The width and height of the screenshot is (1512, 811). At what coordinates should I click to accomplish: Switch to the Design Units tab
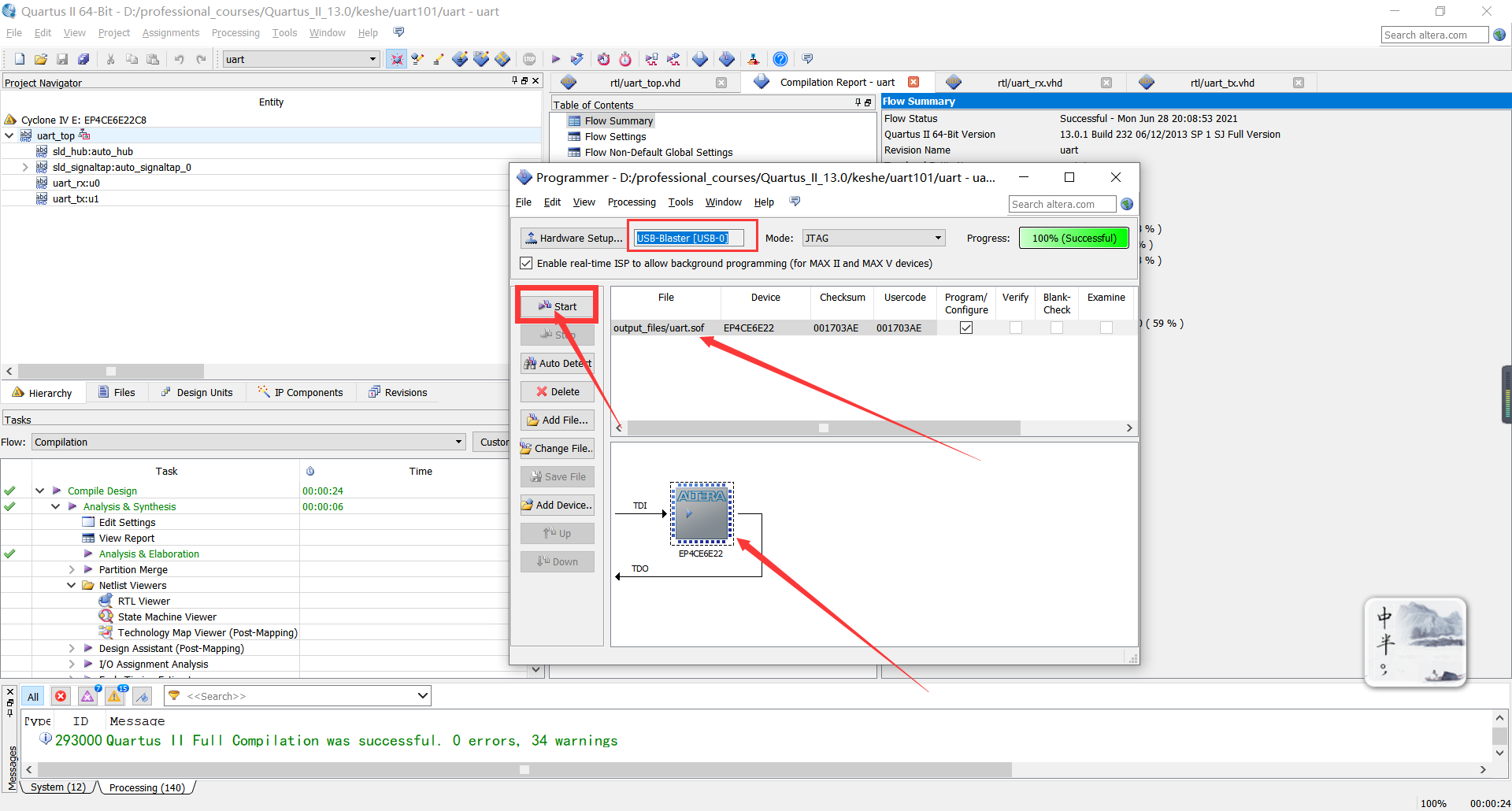(197, 392)
